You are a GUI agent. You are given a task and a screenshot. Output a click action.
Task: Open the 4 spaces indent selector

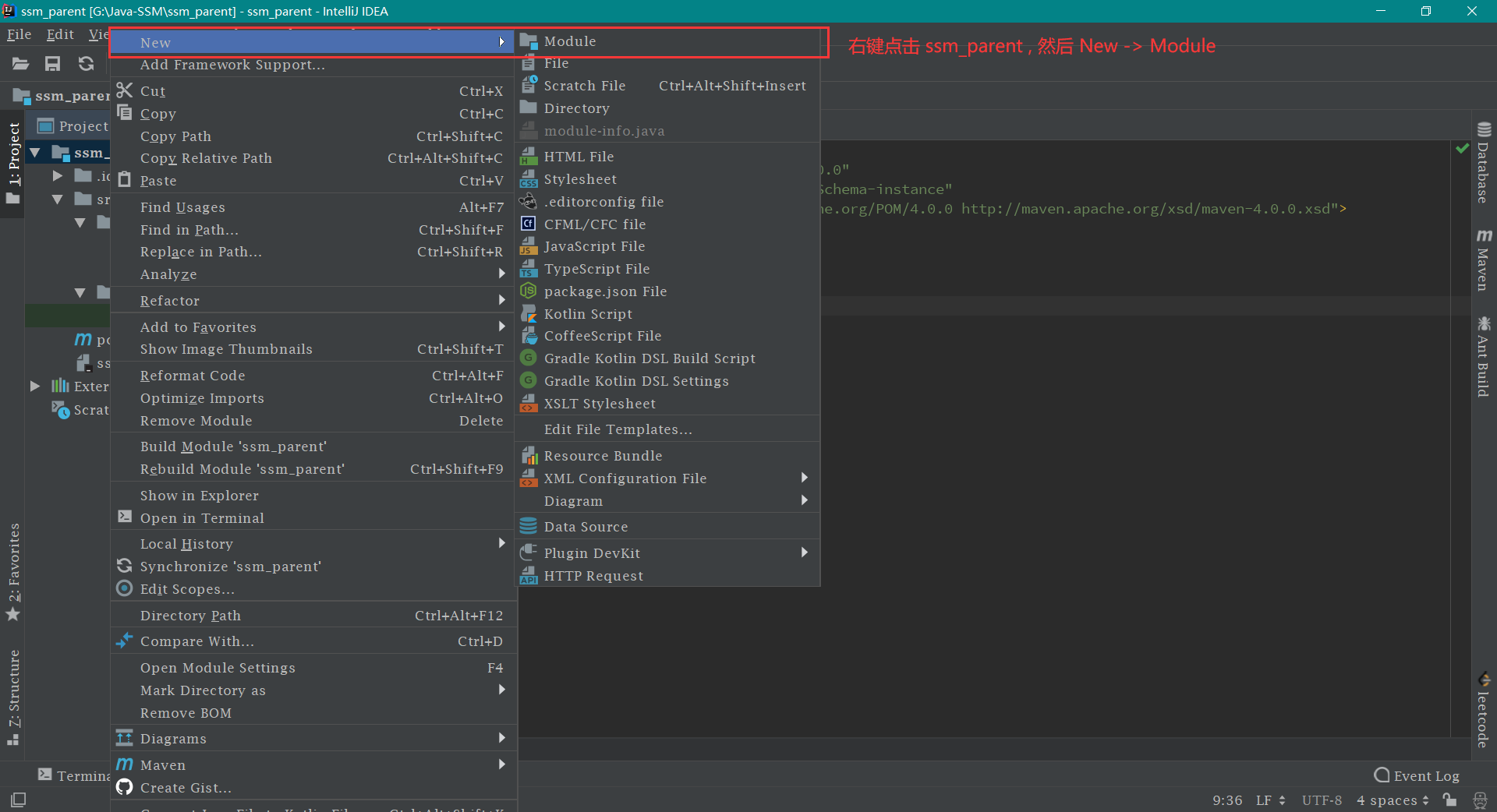pyautogui.click(x=1393, y=800)
